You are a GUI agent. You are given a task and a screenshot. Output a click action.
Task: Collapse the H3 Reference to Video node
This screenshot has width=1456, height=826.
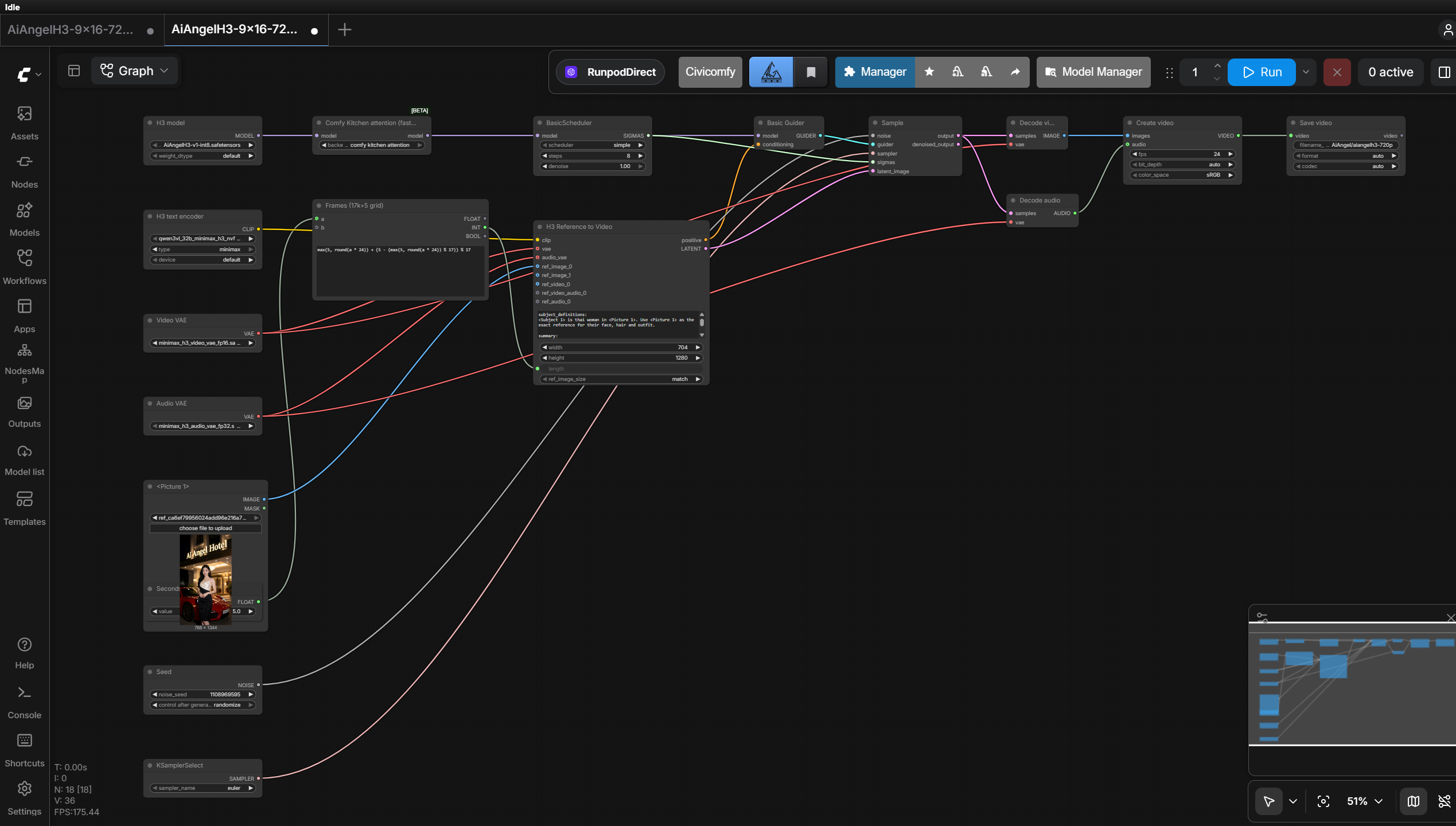point(539,227)
